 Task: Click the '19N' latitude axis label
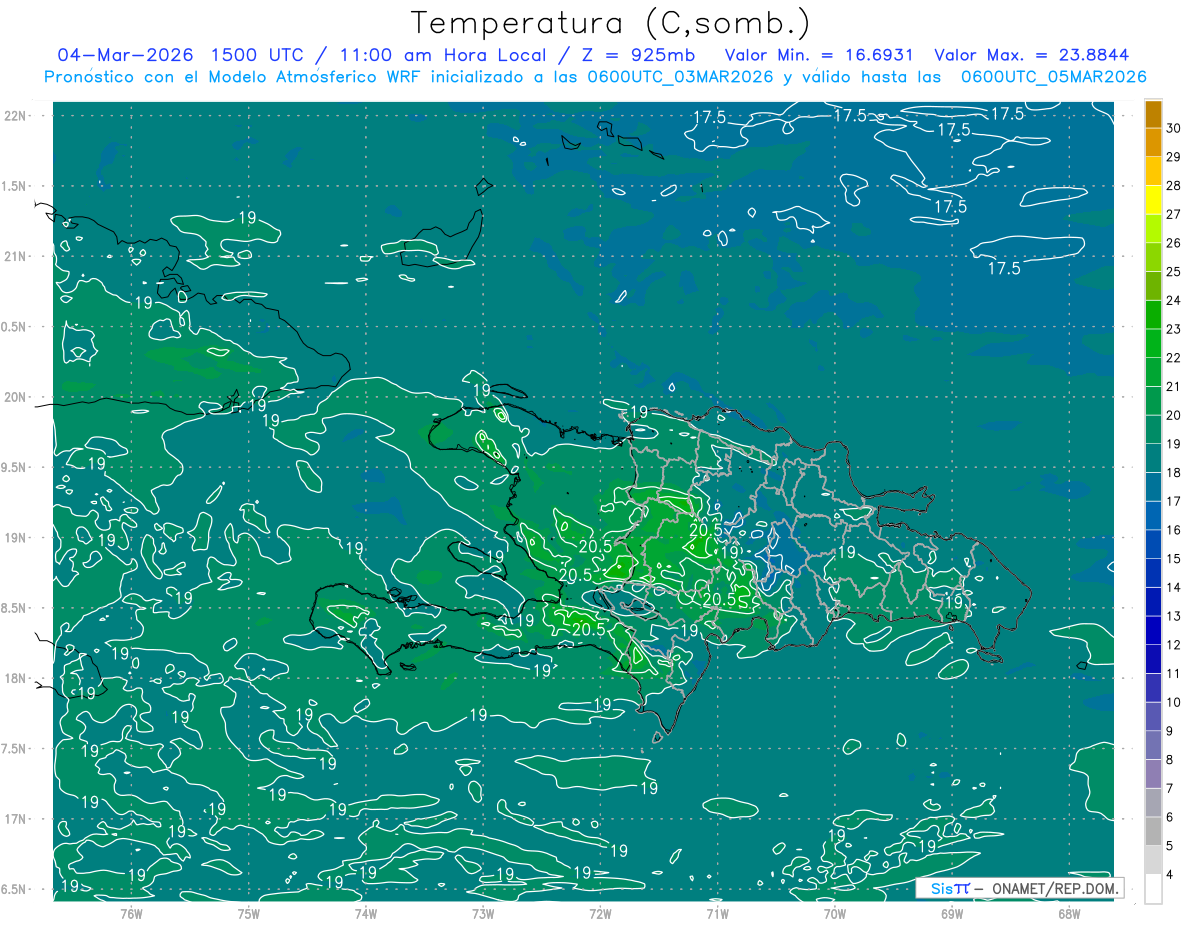pyautogui.click(x=14, y=538)
